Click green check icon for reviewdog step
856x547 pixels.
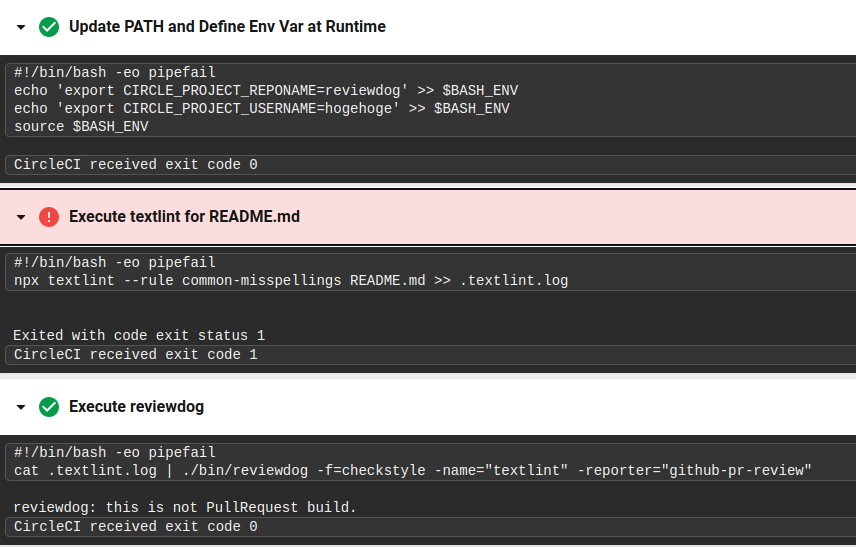(x=49, y=407)
